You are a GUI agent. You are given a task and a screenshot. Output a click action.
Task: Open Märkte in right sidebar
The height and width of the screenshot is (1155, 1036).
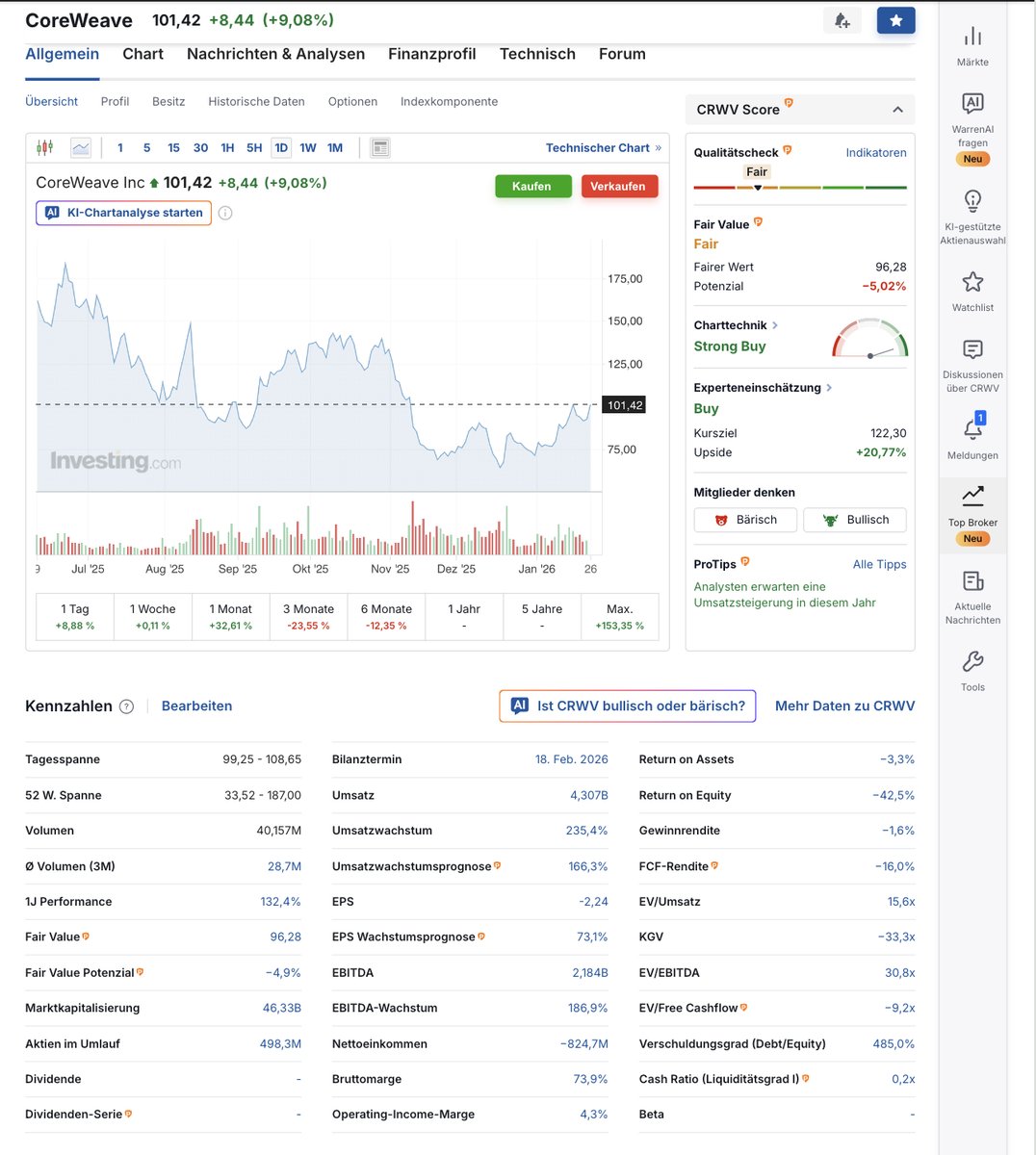972,45
